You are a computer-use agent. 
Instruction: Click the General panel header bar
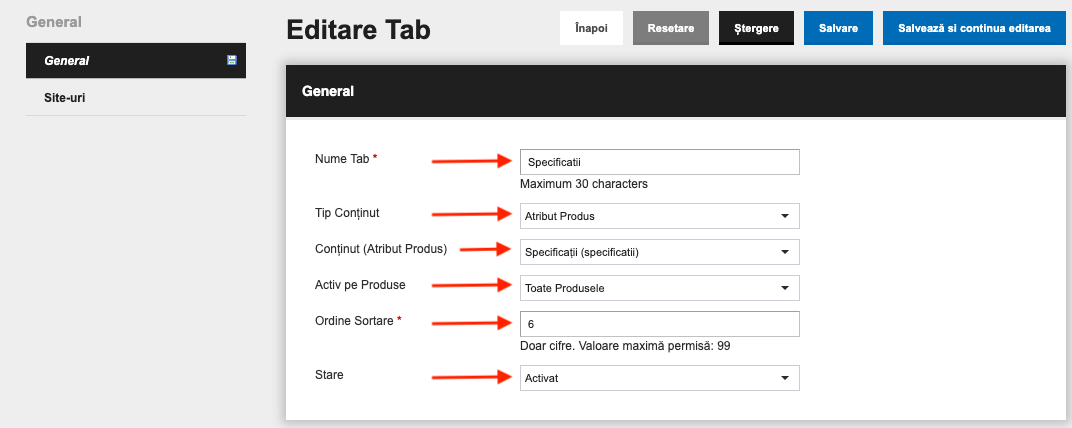[x=675, y=92]
